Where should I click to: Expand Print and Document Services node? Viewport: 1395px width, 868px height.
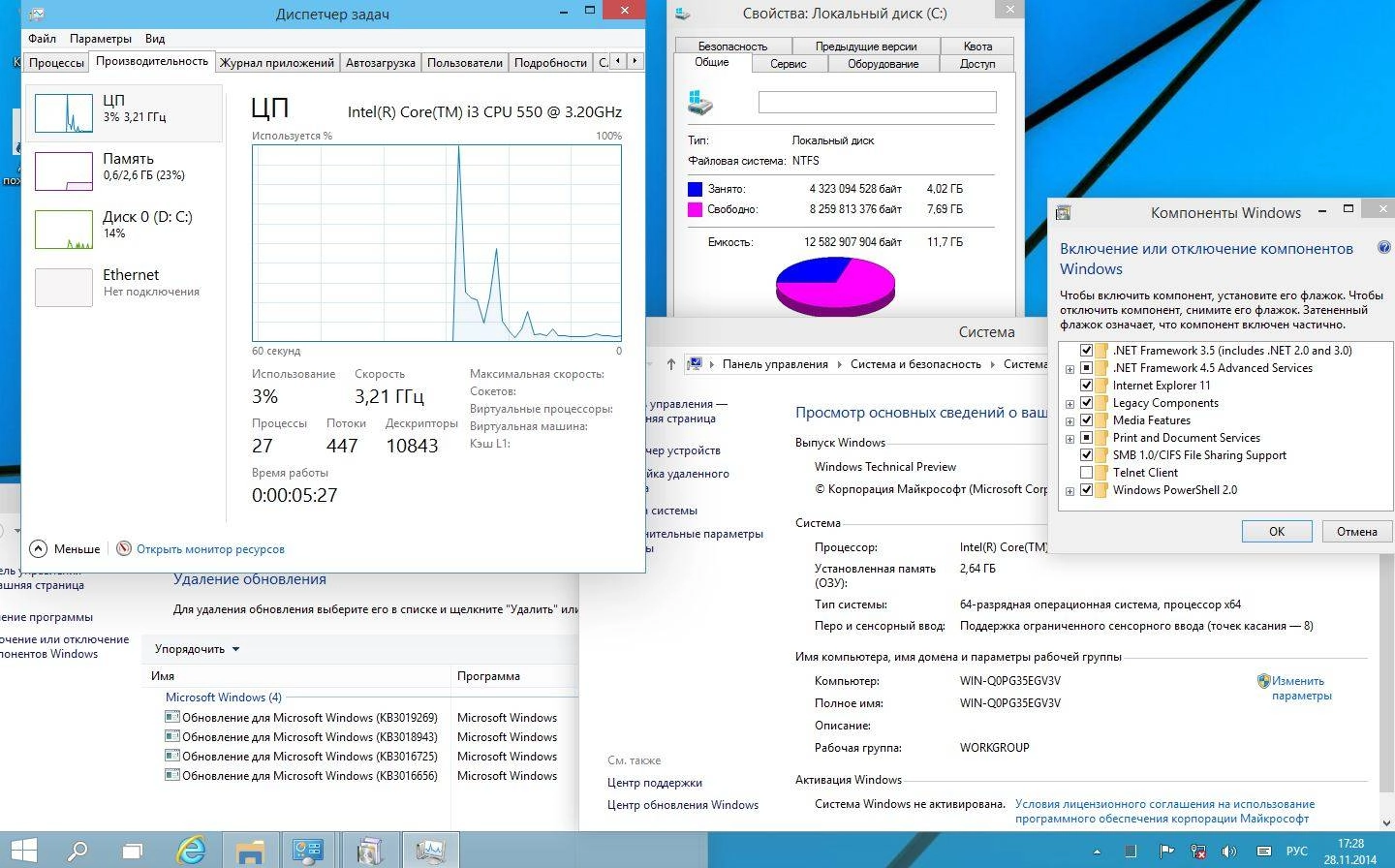click(1069, 439)
